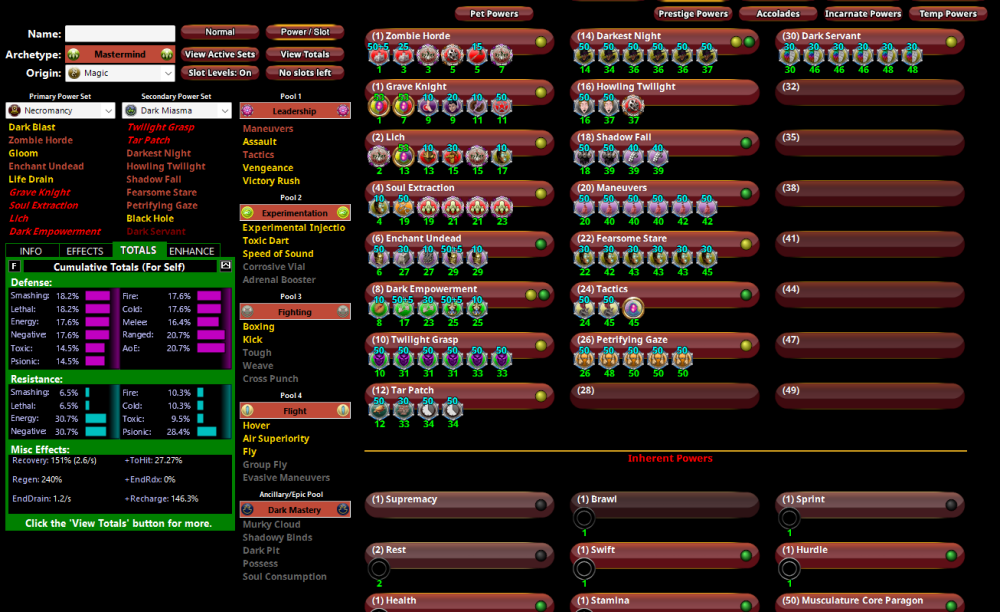Toggle the green indicator on Shadow Fall
The height and width of the screenshot is (612, 1000).
click(747, 143)
